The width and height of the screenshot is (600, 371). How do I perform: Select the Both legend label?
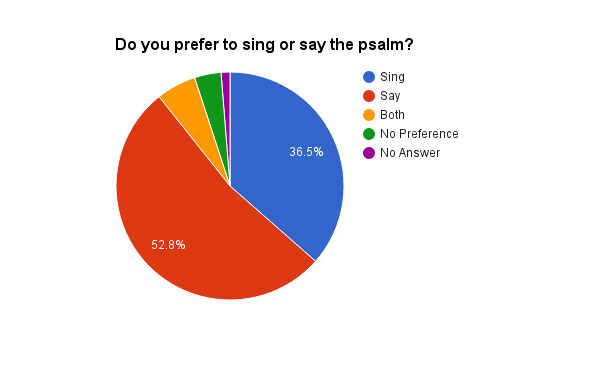(392, 115)
